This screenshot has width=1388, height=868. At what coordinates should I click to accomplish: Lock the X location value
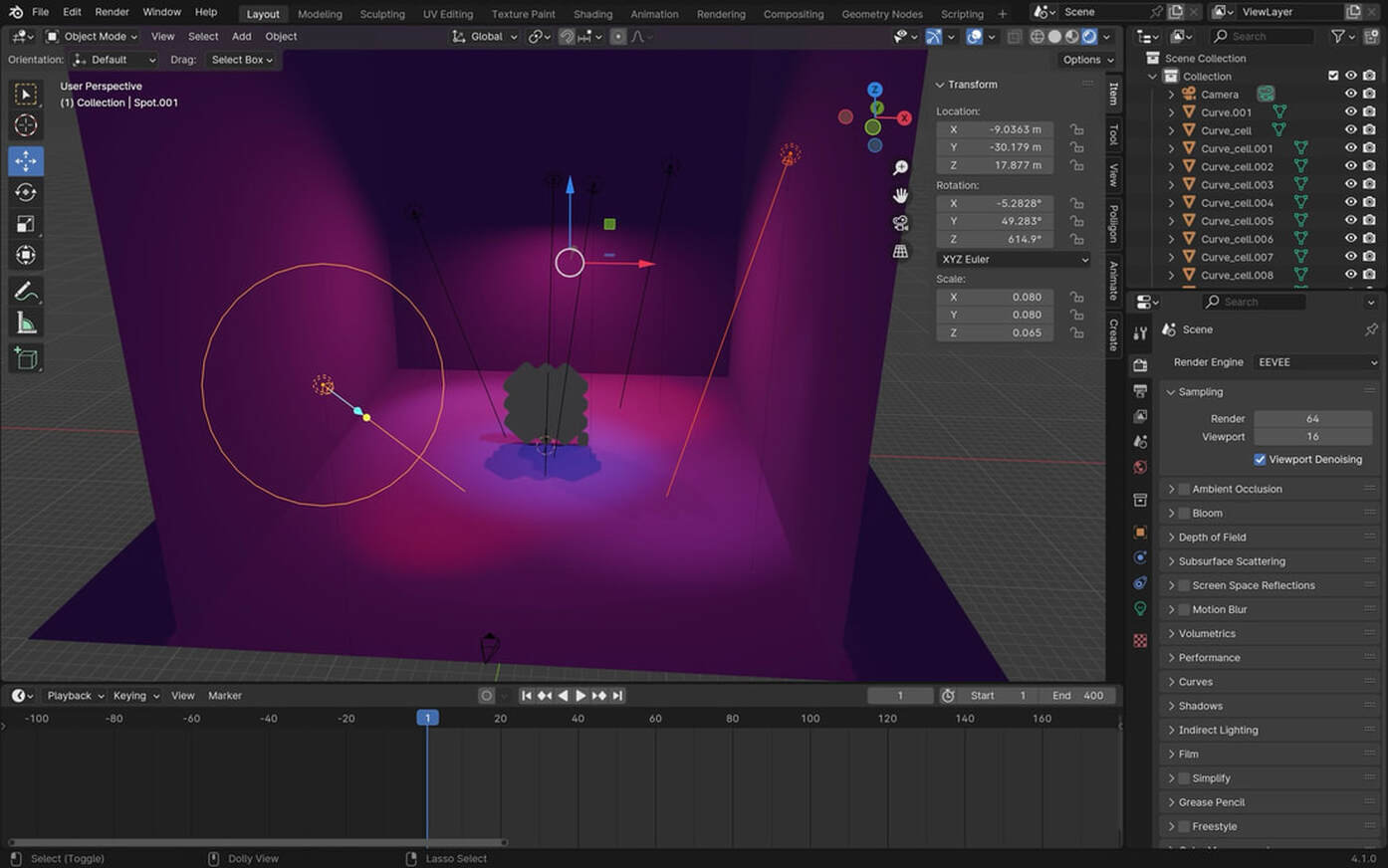1076,129
